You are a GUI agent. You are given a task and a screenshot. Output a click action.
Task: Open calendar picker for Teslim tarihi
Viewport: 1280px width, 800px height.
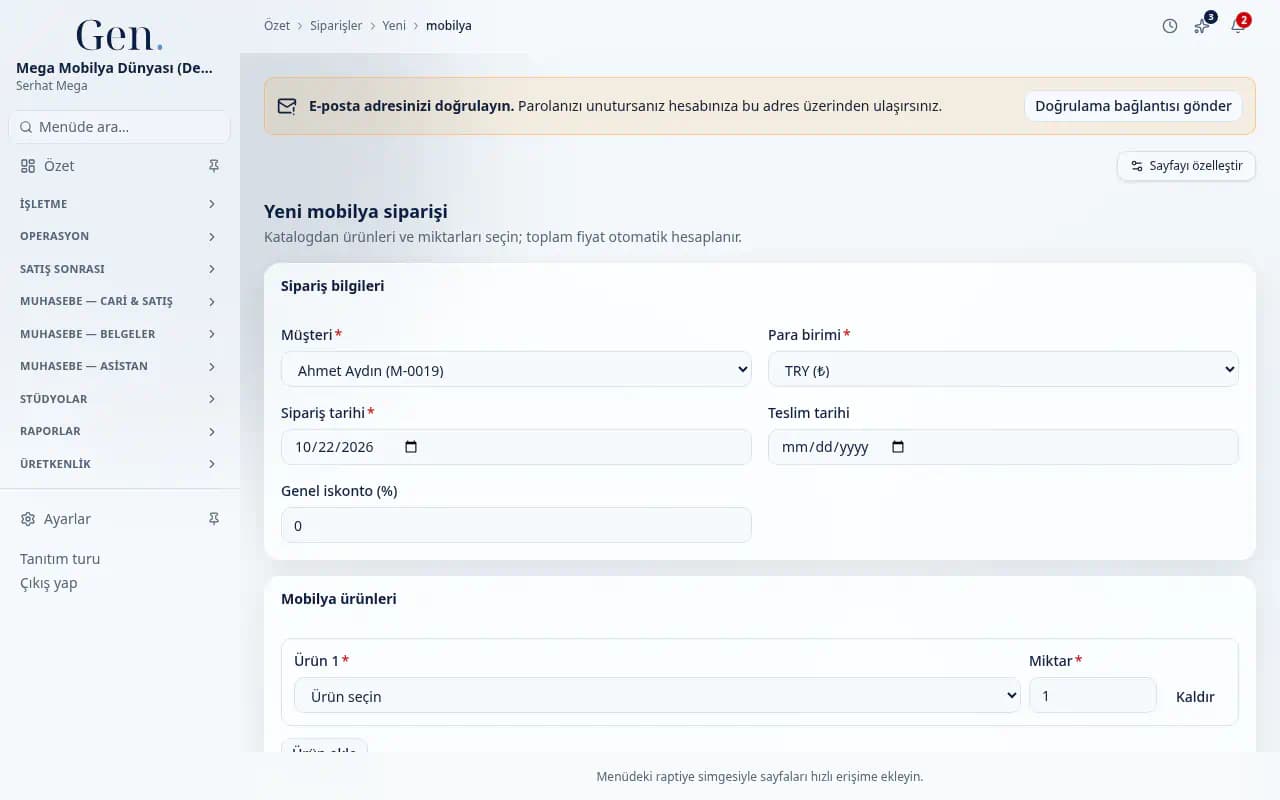[x=898, y=447]
